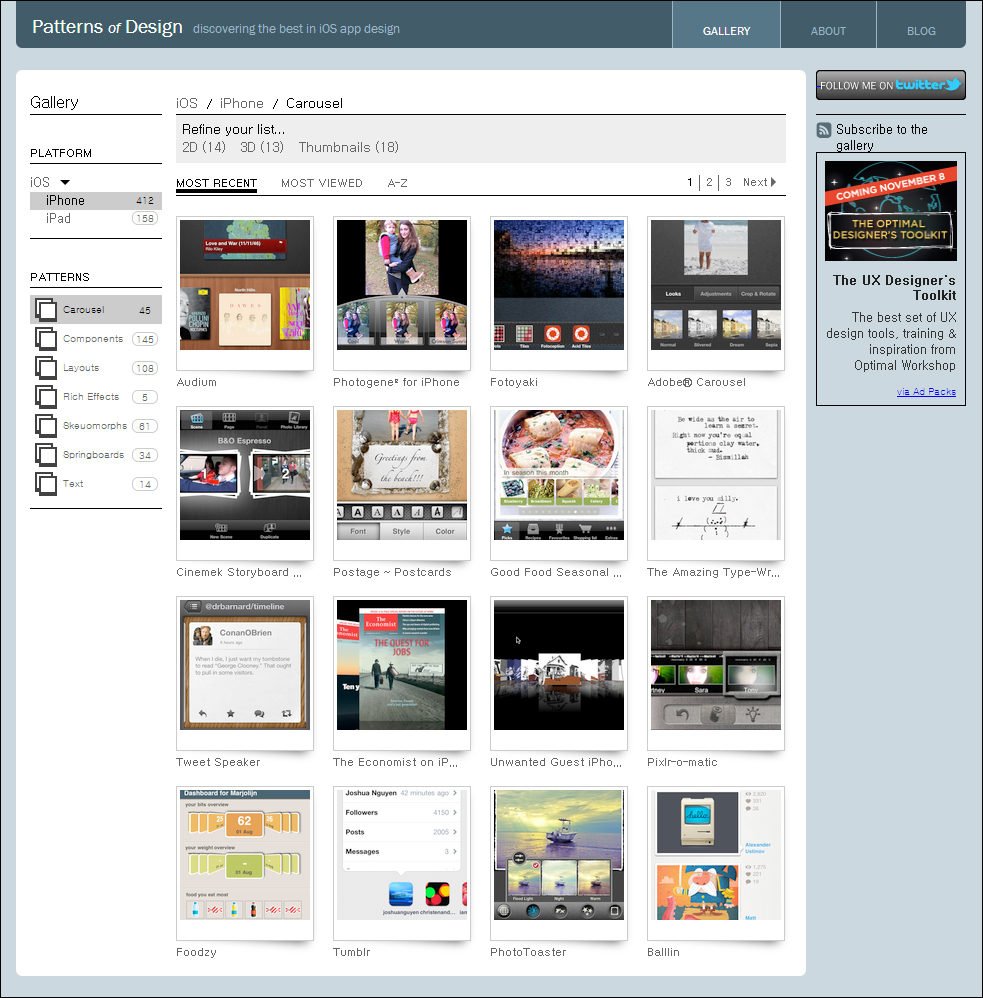Open The UX Designer's Toolkit ad title
This screenshot has width=983, height=998.
(894, 288)
